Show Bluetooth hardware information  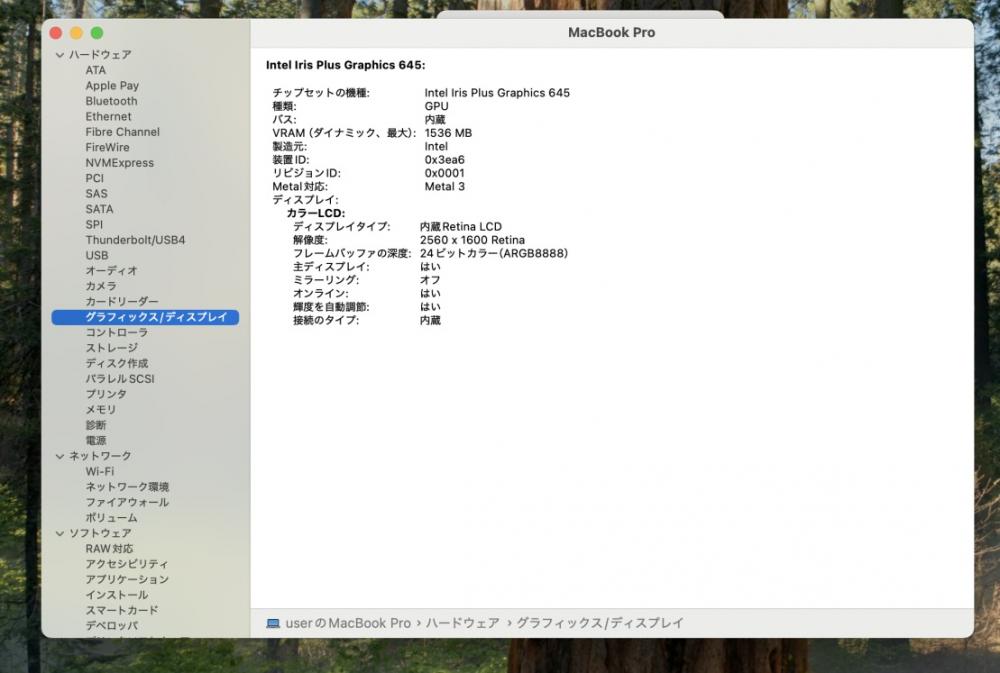112,101
